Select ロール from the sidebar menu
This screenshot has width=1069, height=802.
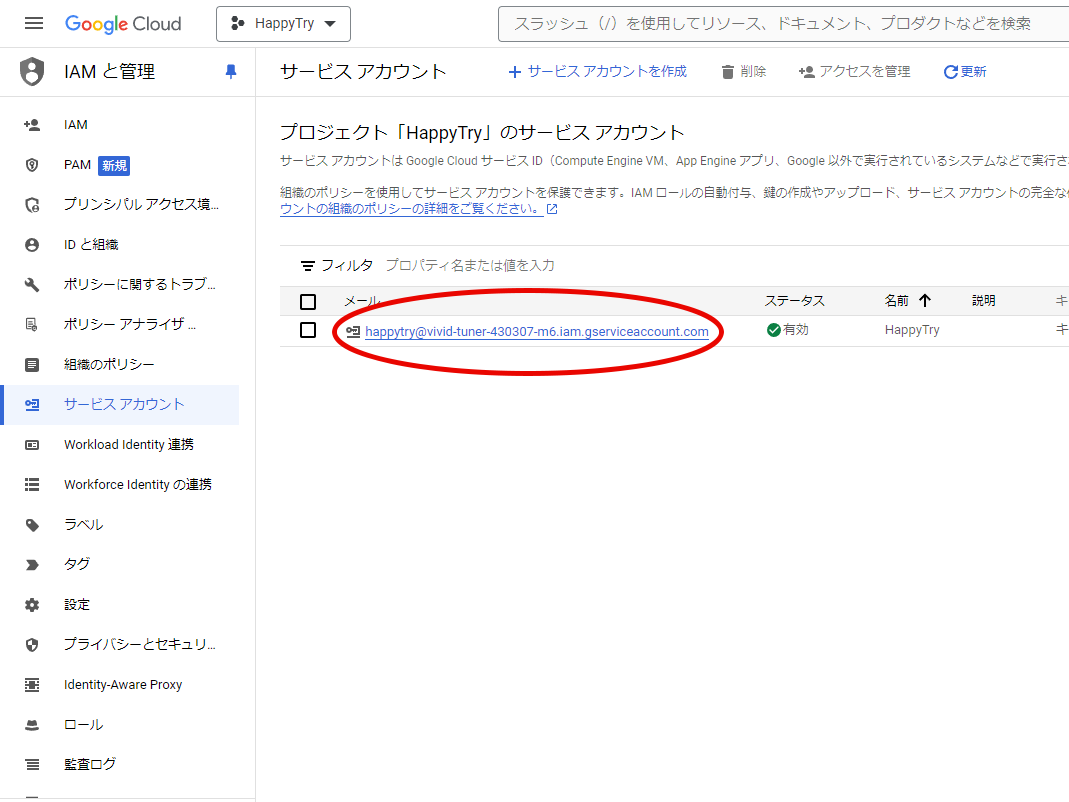pyautogui.click(x=83, y=725)
